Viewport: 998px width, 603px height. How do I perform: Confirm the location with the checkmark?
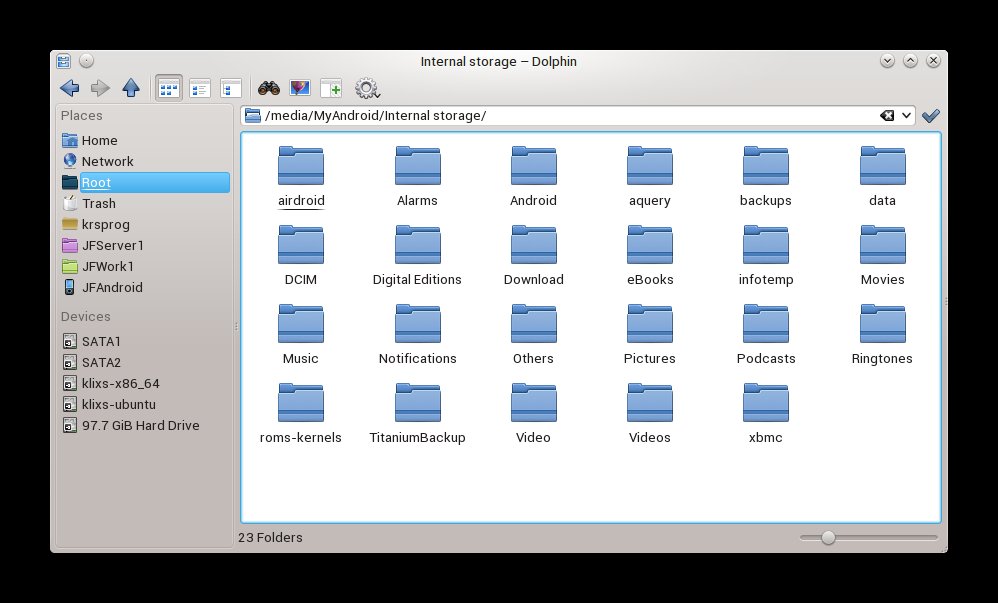[x=931, y=115]
